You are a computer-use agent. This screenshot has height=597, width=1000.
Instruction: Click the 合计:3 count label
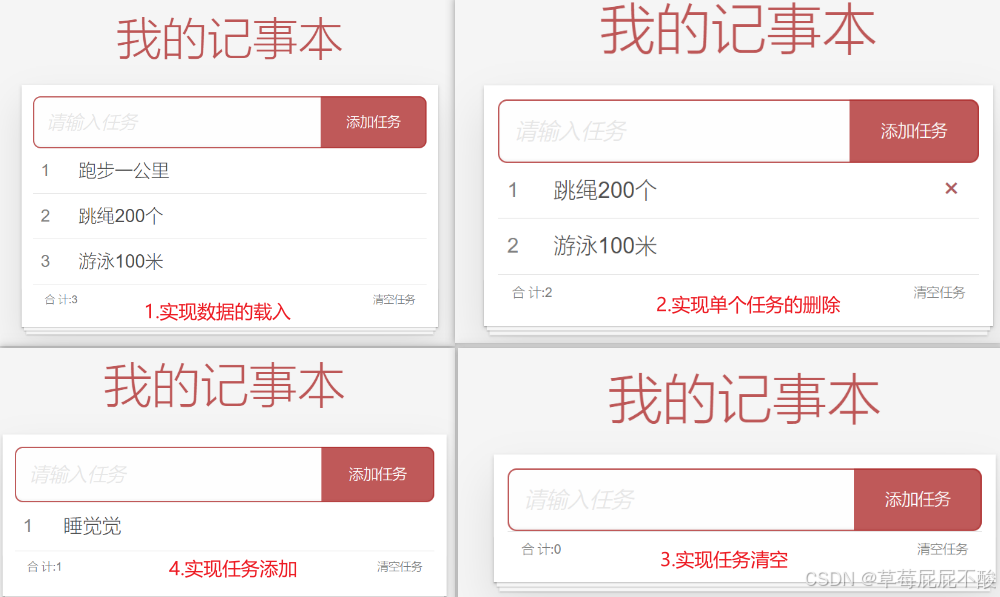click(61, 299)
